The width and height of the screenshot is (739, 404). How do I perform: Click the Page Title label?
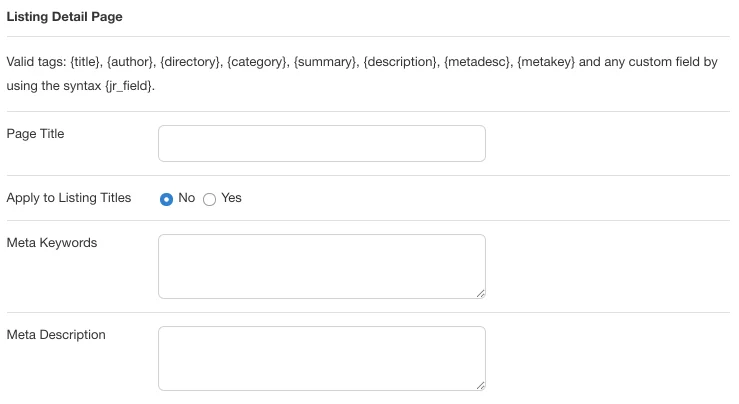[35, 134]
